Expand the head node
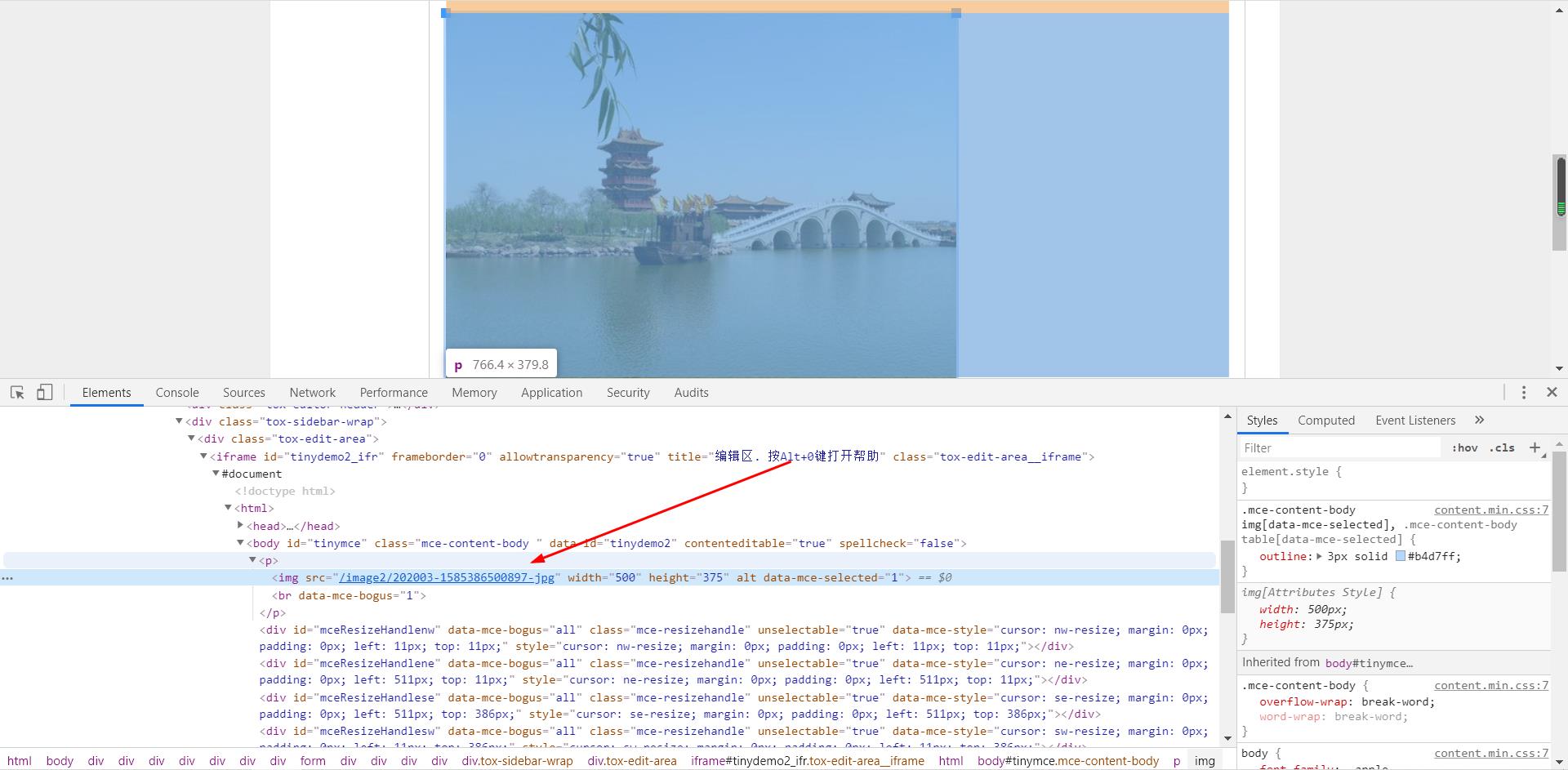This screenshot has height=770, width=1568. pos(240,525)
